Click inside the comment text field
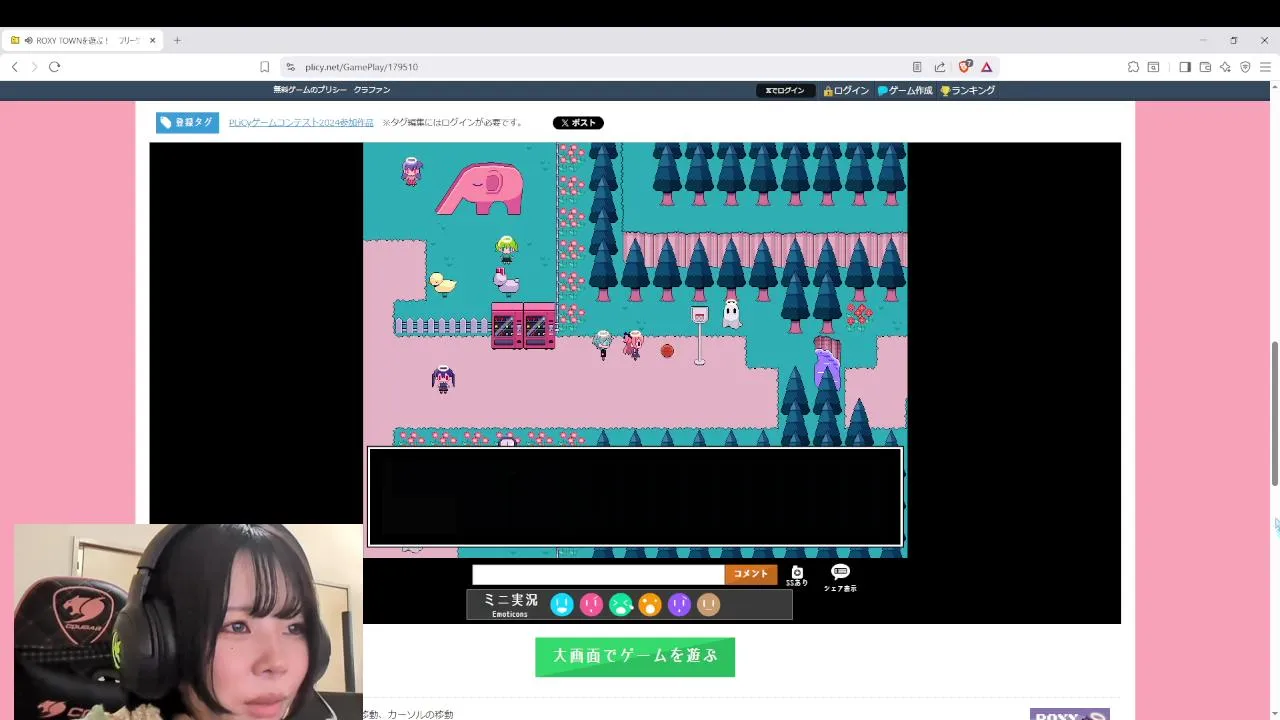The width and height of the screenshot is (1280, 720). [598, 574]
